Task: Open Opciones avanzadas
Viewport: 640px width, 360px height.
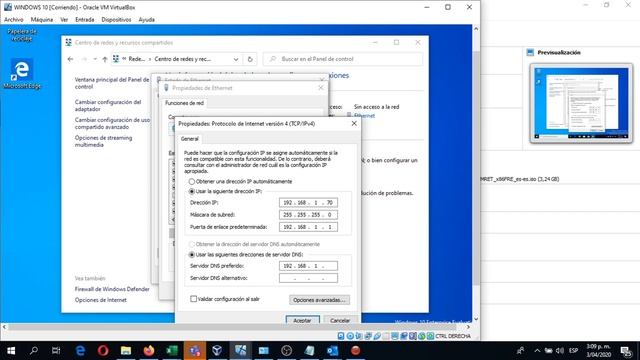Action: tap(319, 300)
